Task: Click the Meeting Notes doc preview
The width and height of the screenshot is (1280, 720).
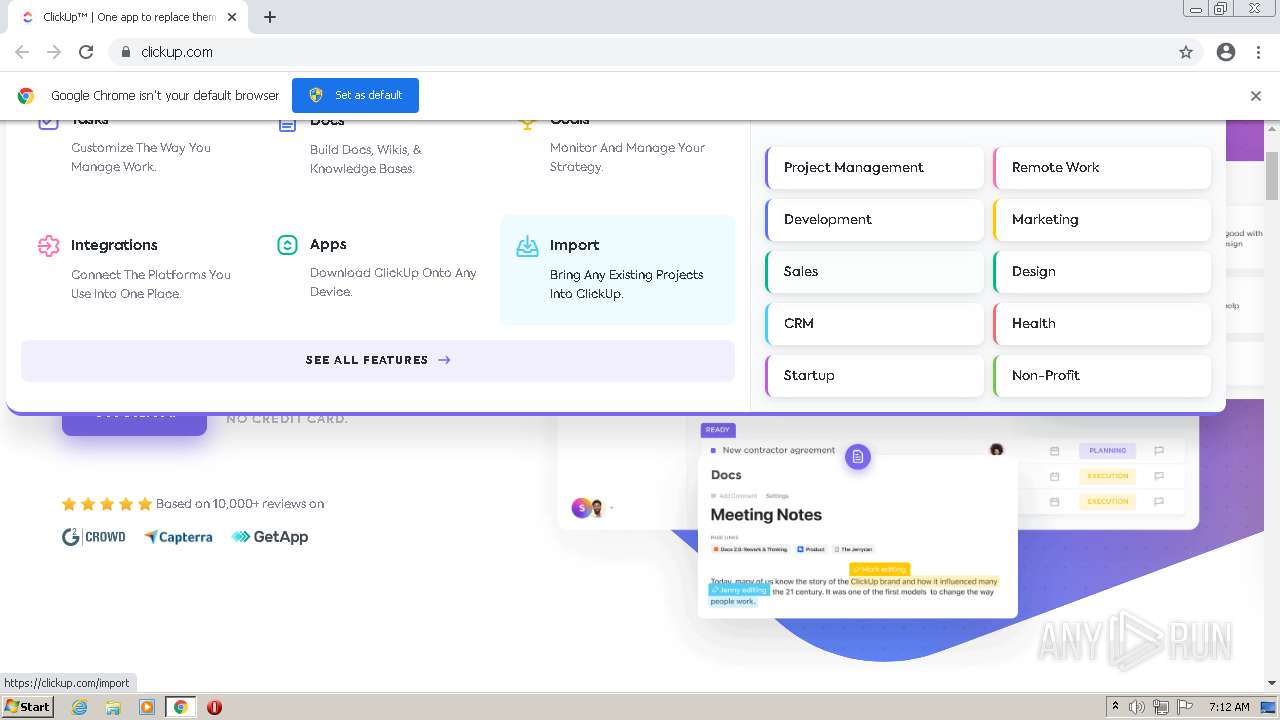Action: click(857, 538)
